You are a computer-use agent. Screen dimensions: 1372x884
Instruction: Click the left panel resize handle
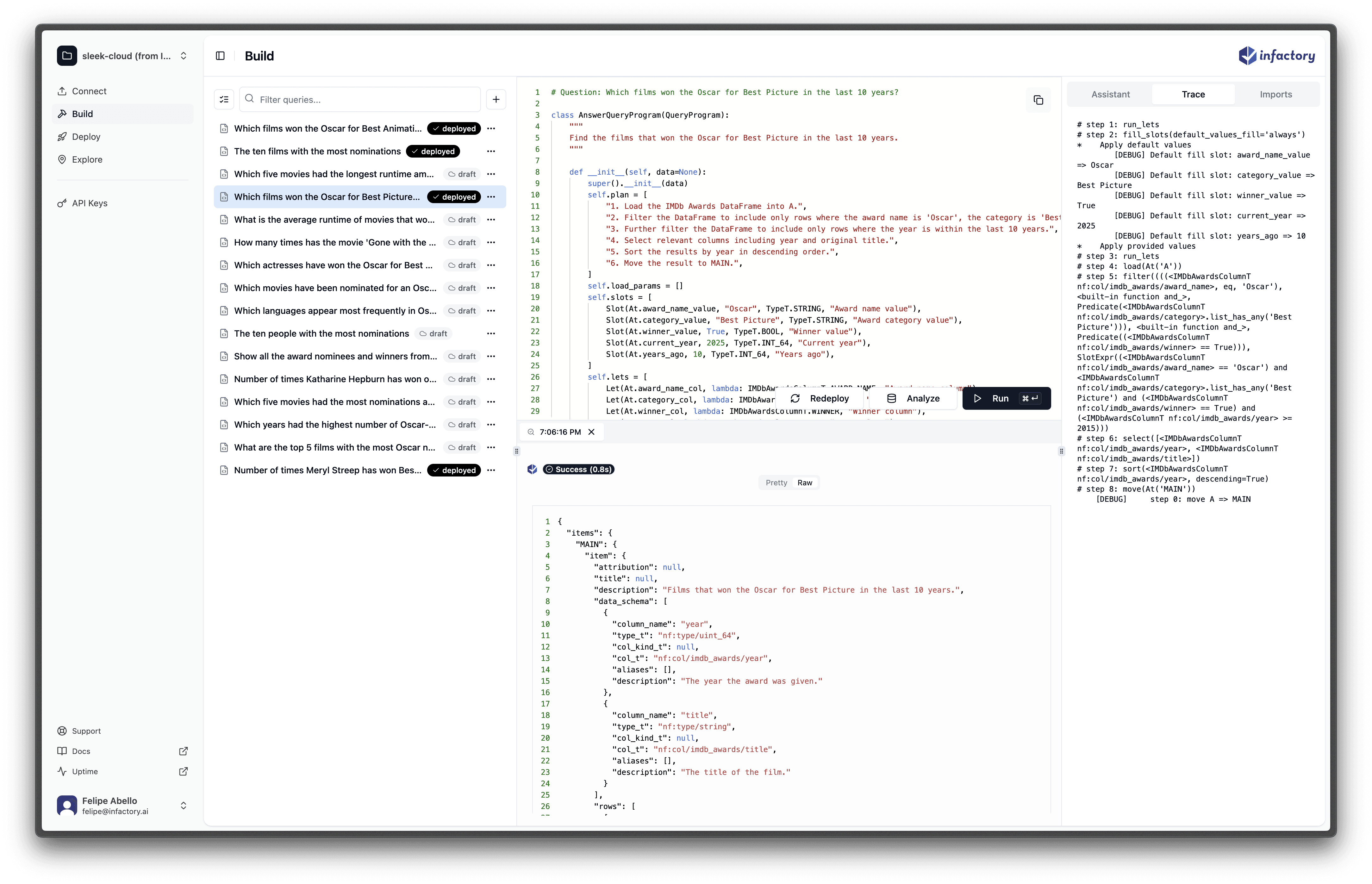pyautogui.click(x=516, y=451)
